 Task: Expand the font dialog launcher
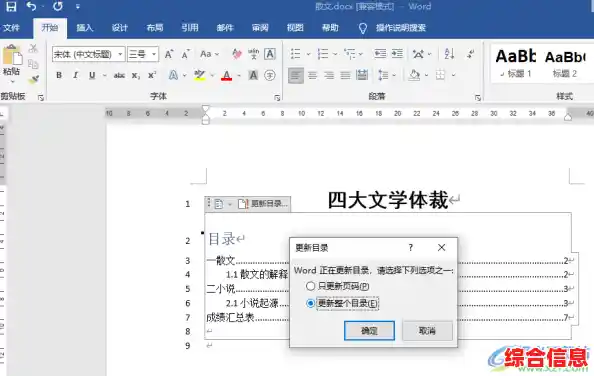point(277,98)
